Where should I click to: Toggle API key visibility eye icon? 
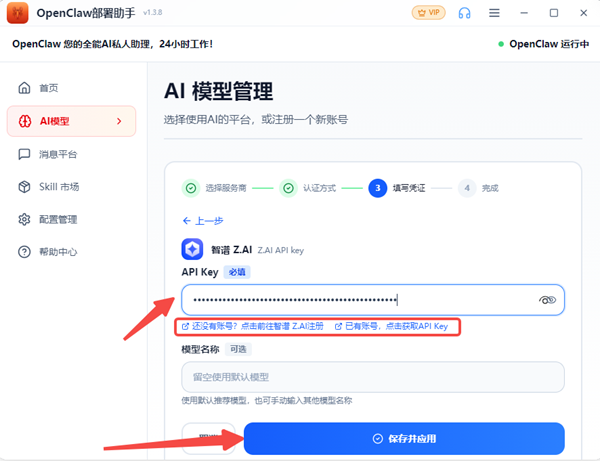(x=547, y=300)
